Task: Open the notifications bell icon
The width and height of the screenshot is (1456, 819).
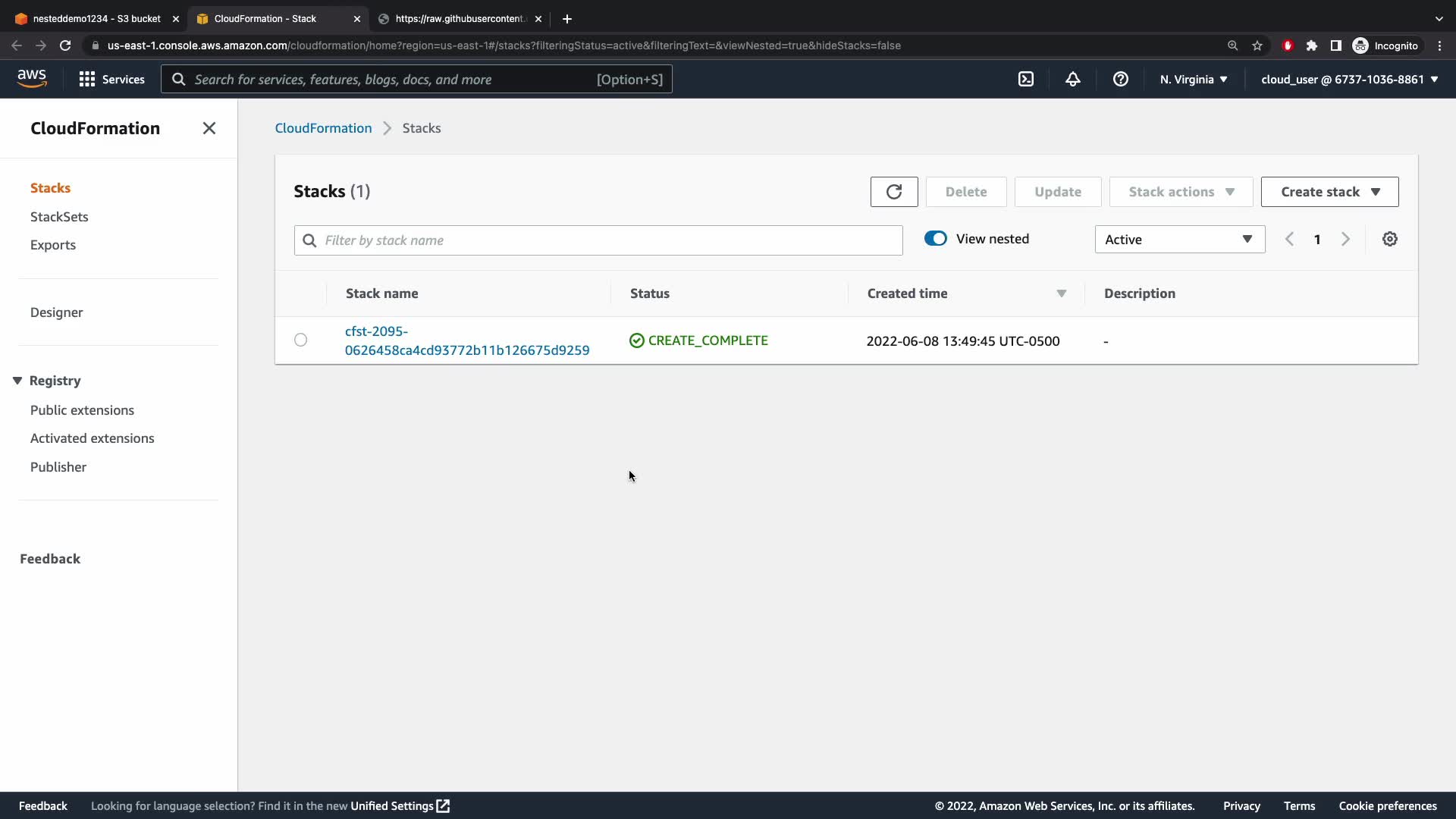Action: pyautogui.click(x=1072, y=79)
